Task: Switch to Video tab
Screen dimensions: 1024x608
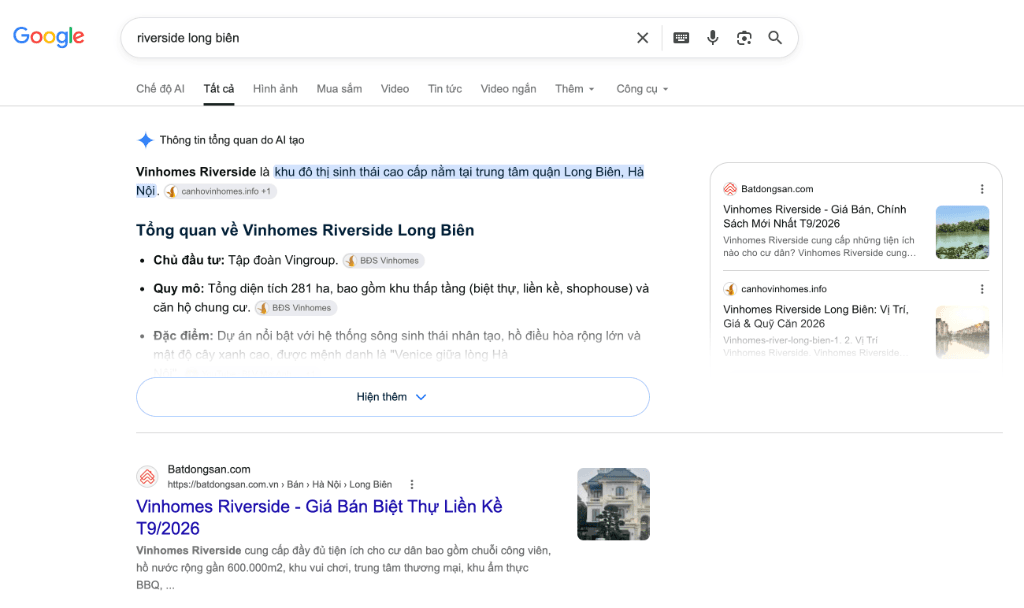Action: tap(395, 89)
